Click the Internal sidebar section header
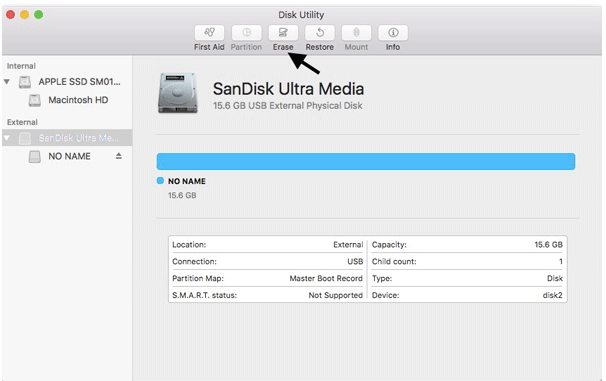Screen dimensions: 606x381 point(21,66)
